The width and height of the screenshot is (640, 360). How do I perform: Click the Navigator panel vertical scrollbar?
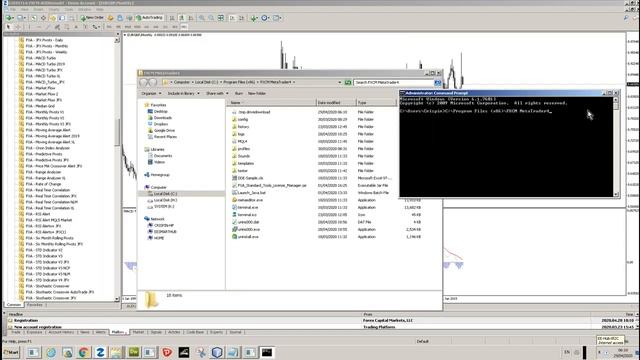pos(117,169)
